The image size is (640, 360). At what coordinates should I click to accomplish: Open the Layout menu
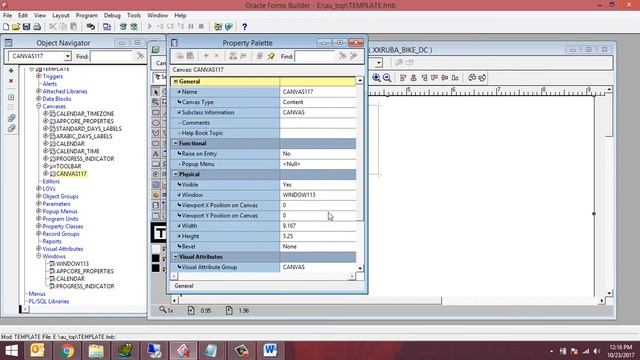(61, 16)
